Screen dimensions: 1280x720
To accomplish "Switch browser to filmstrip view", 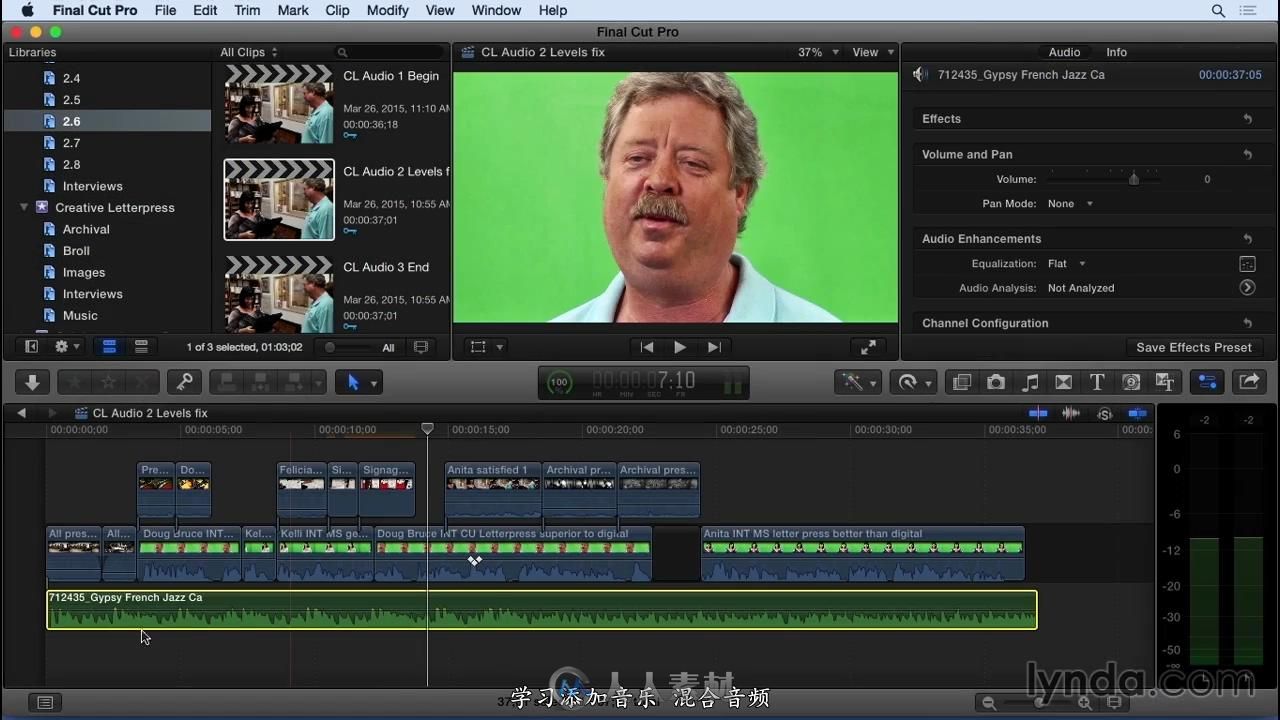I will pos(110,347).
